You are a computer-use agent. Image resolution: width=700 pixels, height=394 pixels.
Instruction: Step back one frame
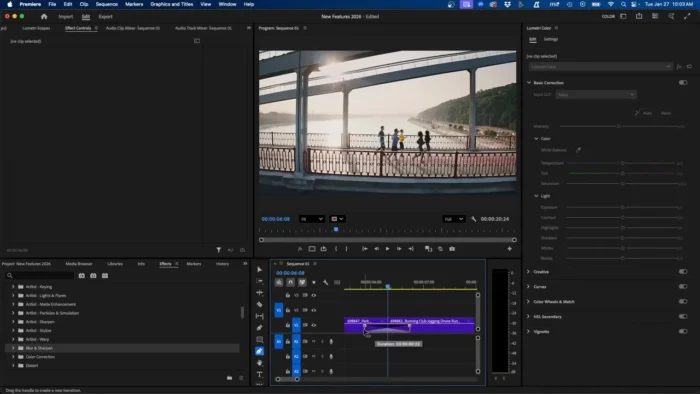coord(376,249)
